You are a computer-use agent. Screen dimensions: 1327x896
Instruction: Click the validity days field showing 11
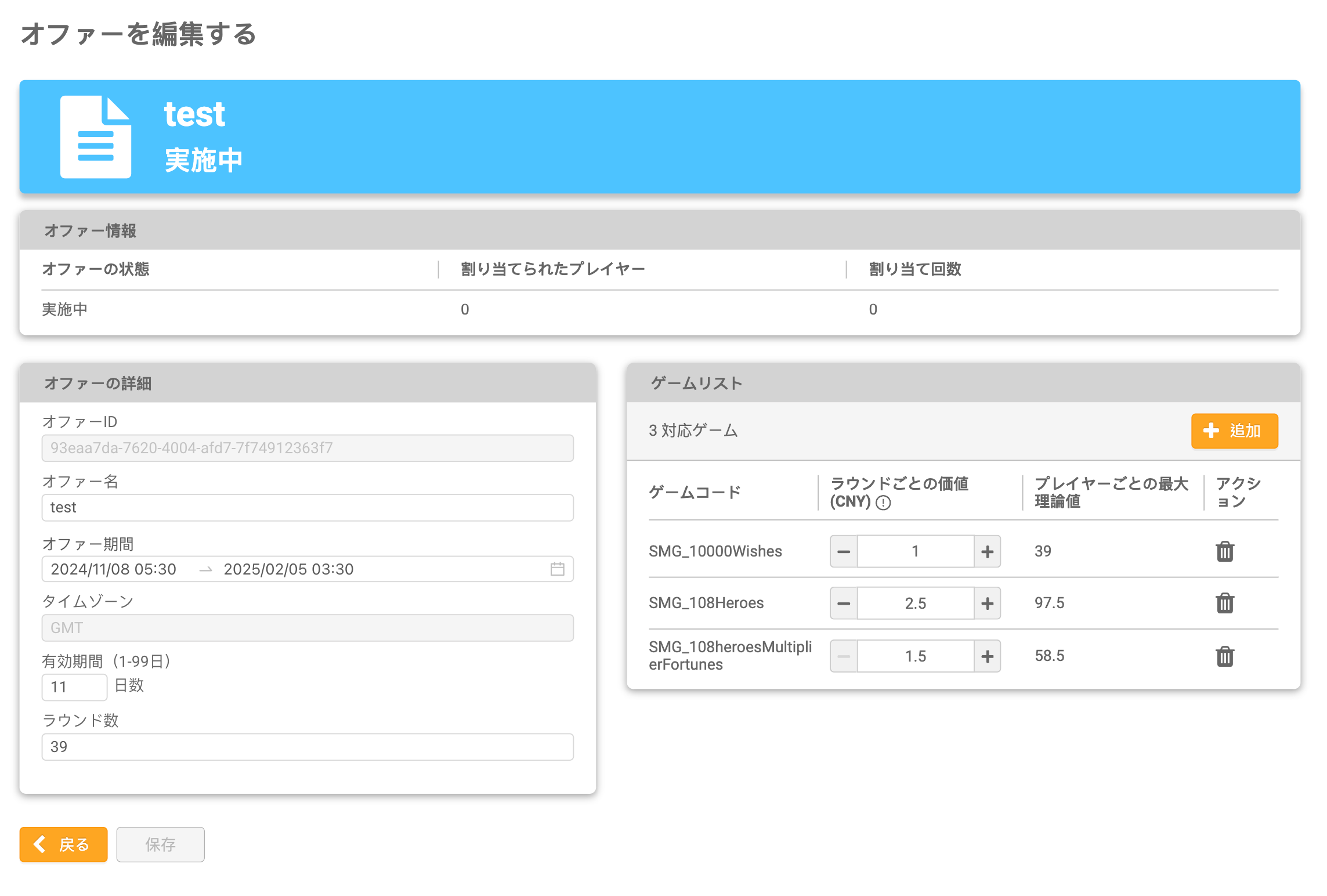[x=74, y=687]
